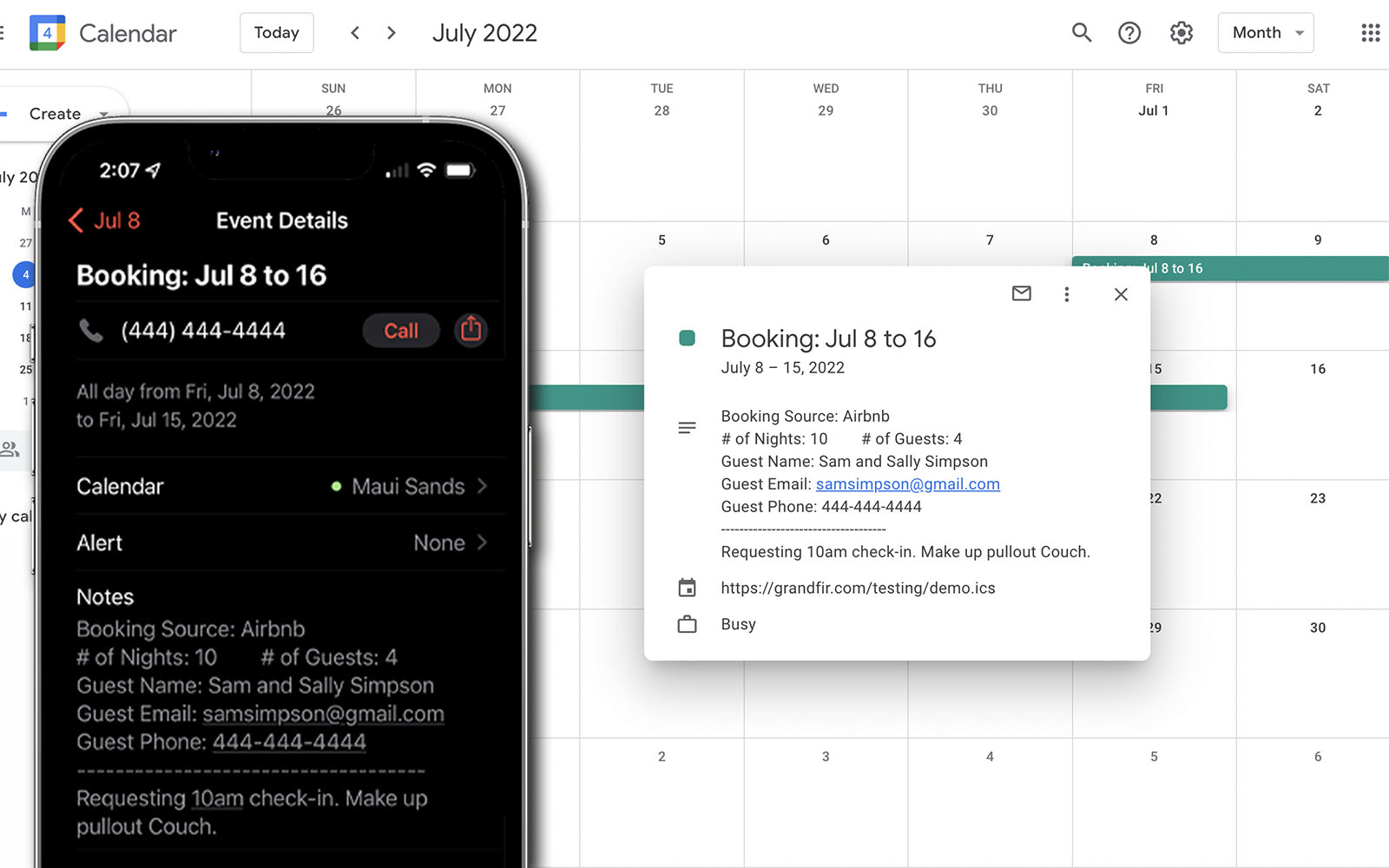Click the briefcase Busy icon
This screenshot has height=868, width=1389.
[687, 624]
